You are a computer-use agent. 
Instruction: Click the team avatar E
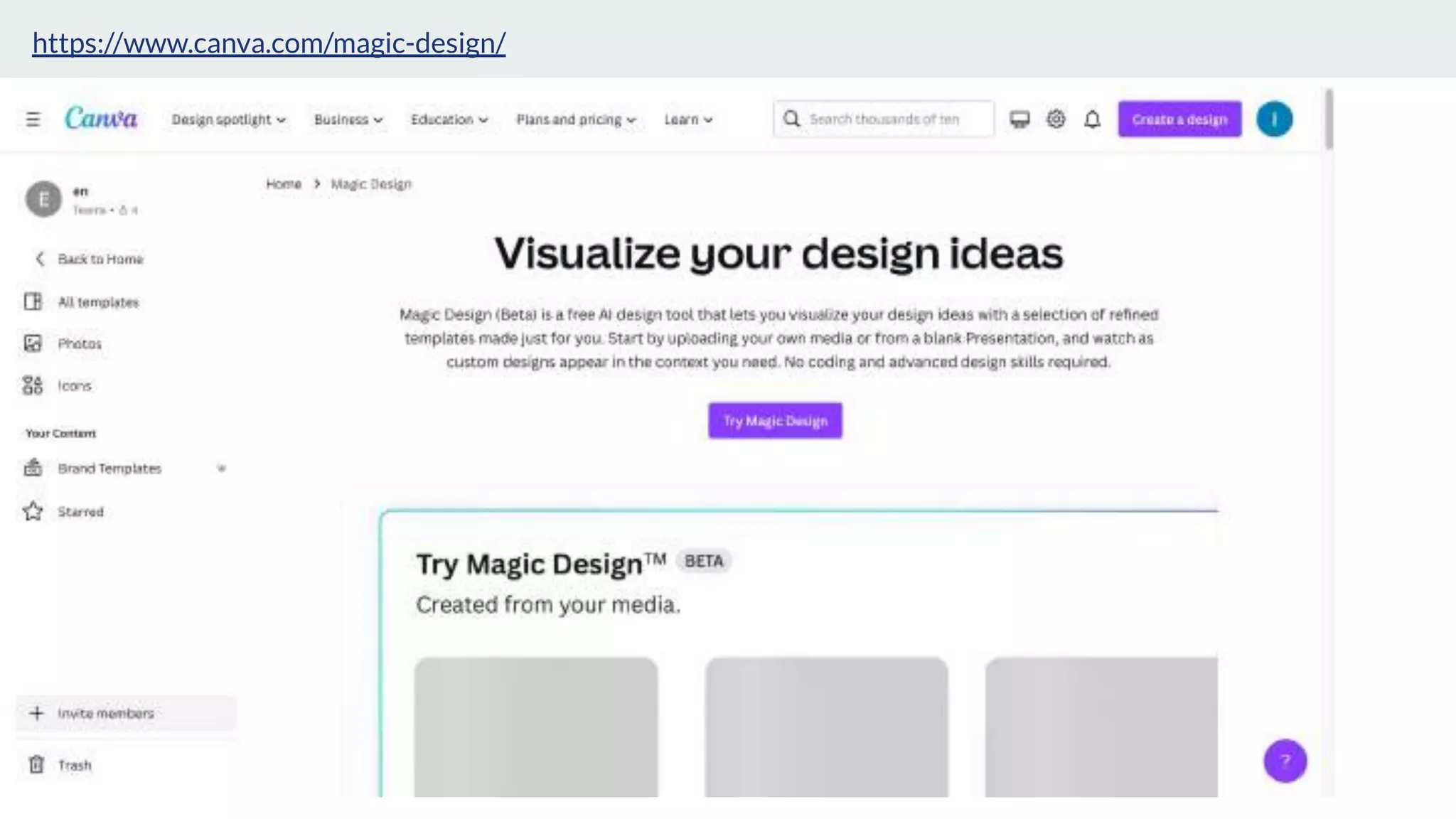point(43,199)
